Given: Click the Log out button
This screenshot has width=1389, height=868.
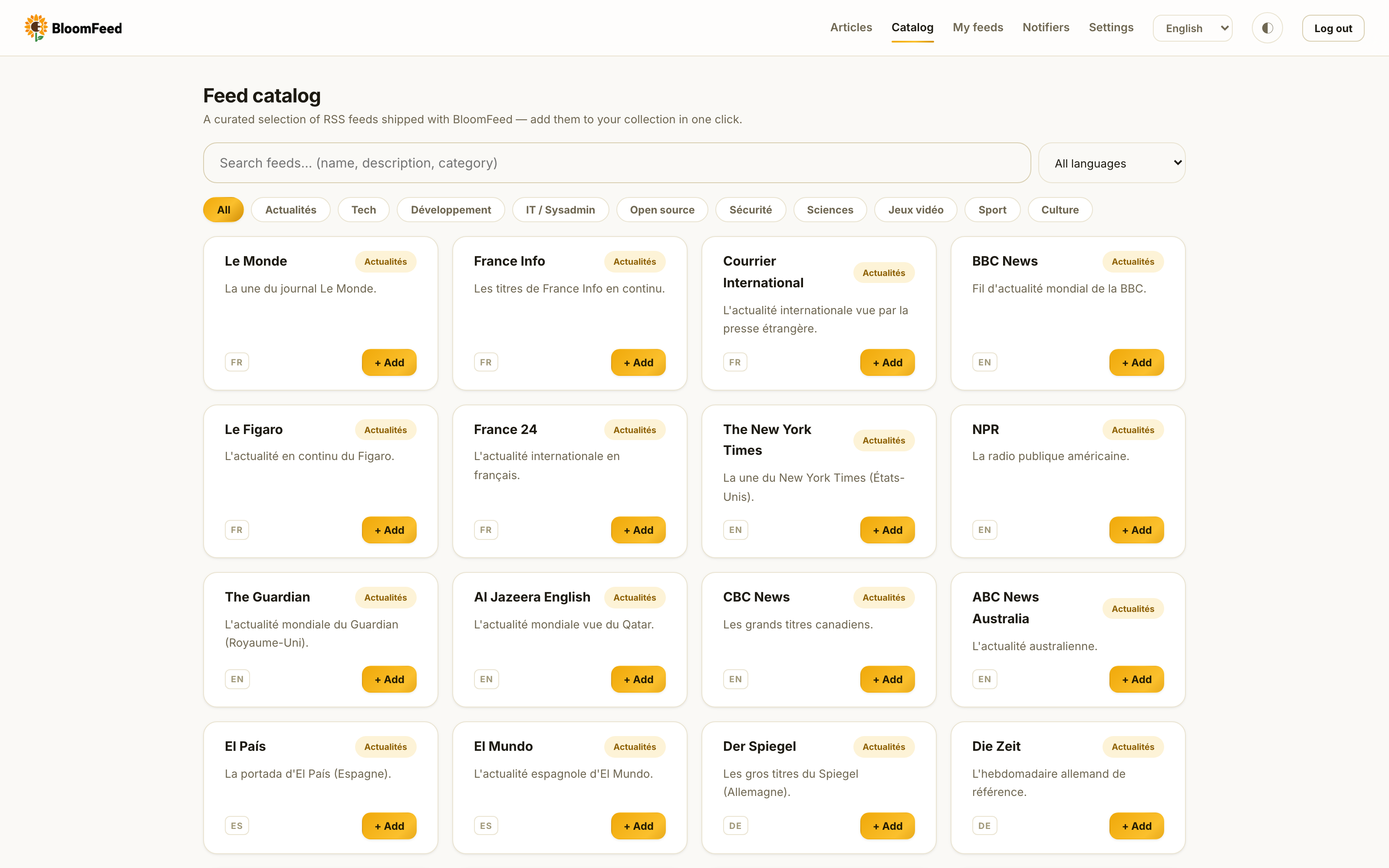Looking at the screenshot, I should (x=1333, y=28).
